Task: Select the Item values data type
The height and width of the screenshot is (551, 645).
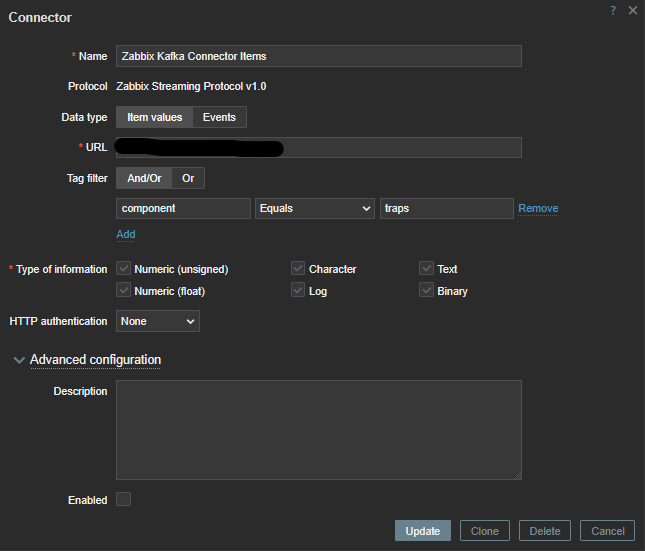Action: tap(154, 117)
